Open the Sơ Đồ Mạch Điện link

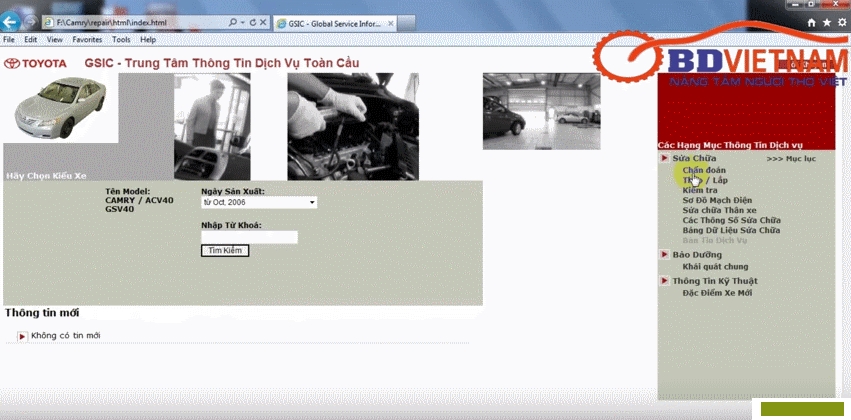point(717,200)
